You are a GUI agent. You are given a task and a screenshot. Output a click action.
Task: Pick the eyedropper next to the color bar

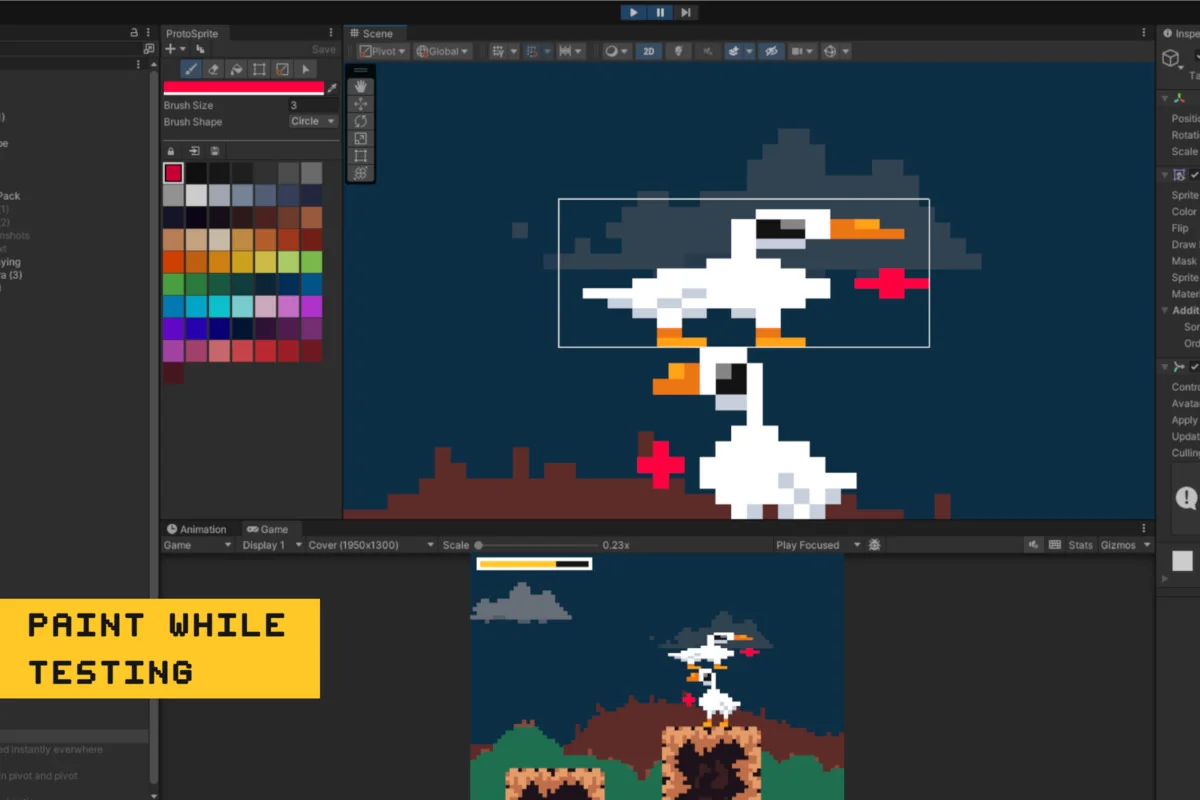332,88
